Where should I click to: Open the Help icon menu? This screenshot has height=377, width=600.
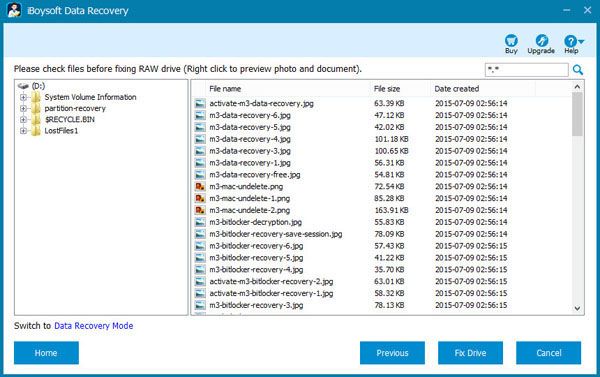click(573, 41)
